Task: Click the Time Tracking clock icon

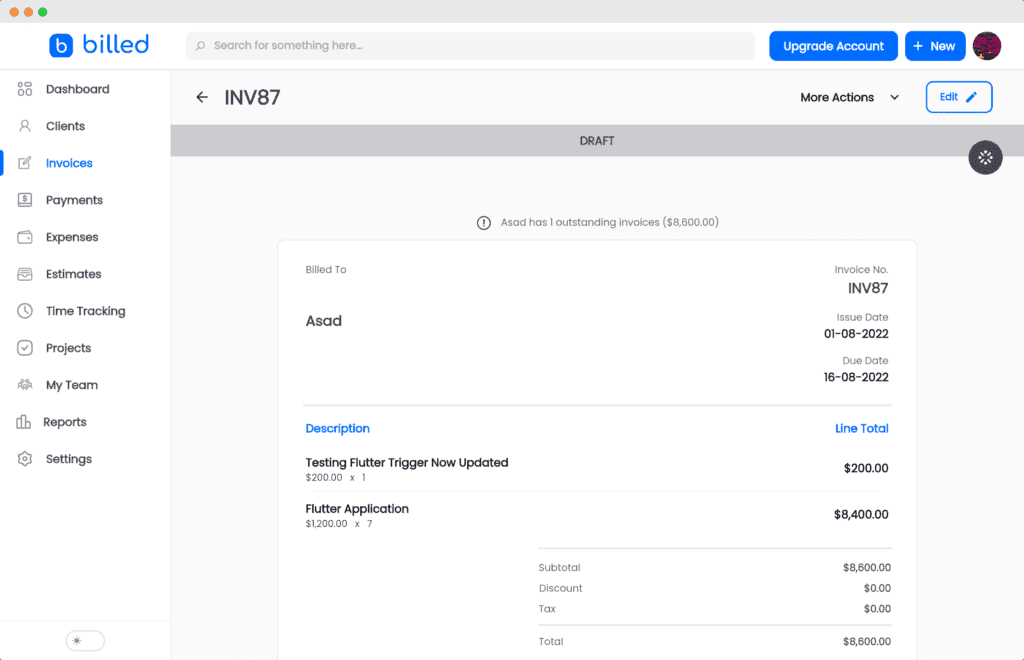Action: (25, 311)
